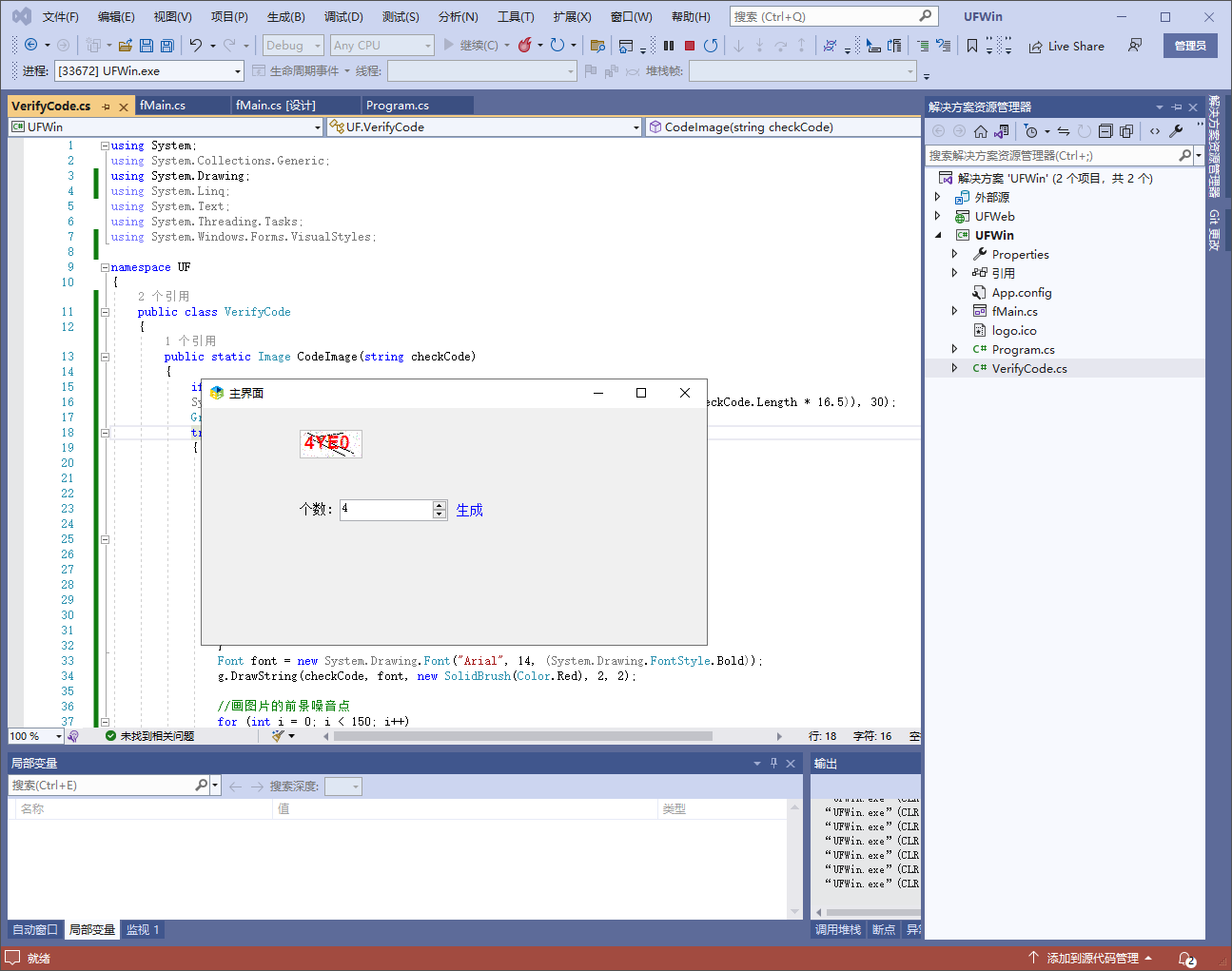1232x971 pixels.
Task: Toggle a bookmark on the current line
Action: pos(971,45)
